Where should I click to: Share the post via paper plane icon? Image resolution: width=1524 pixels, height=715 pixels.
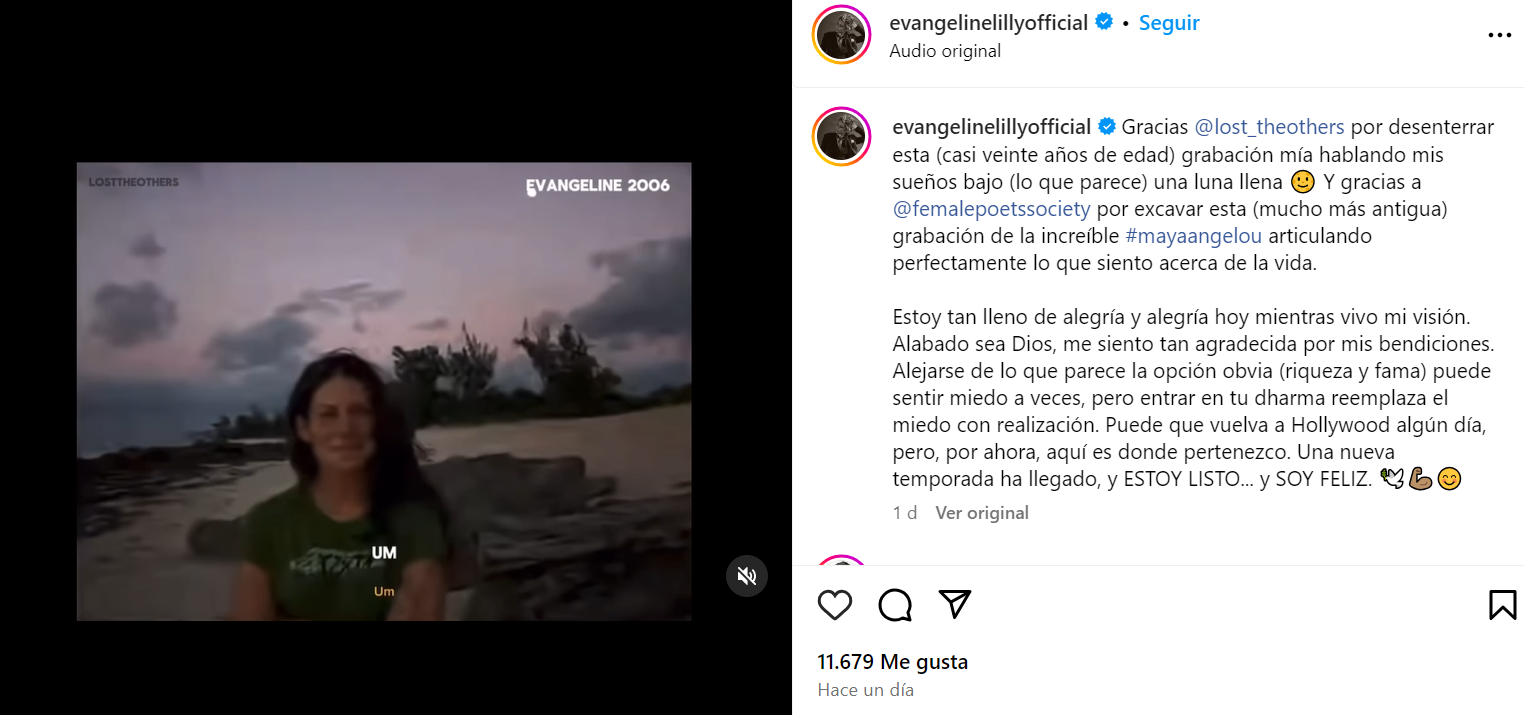[x=955, y=604]
